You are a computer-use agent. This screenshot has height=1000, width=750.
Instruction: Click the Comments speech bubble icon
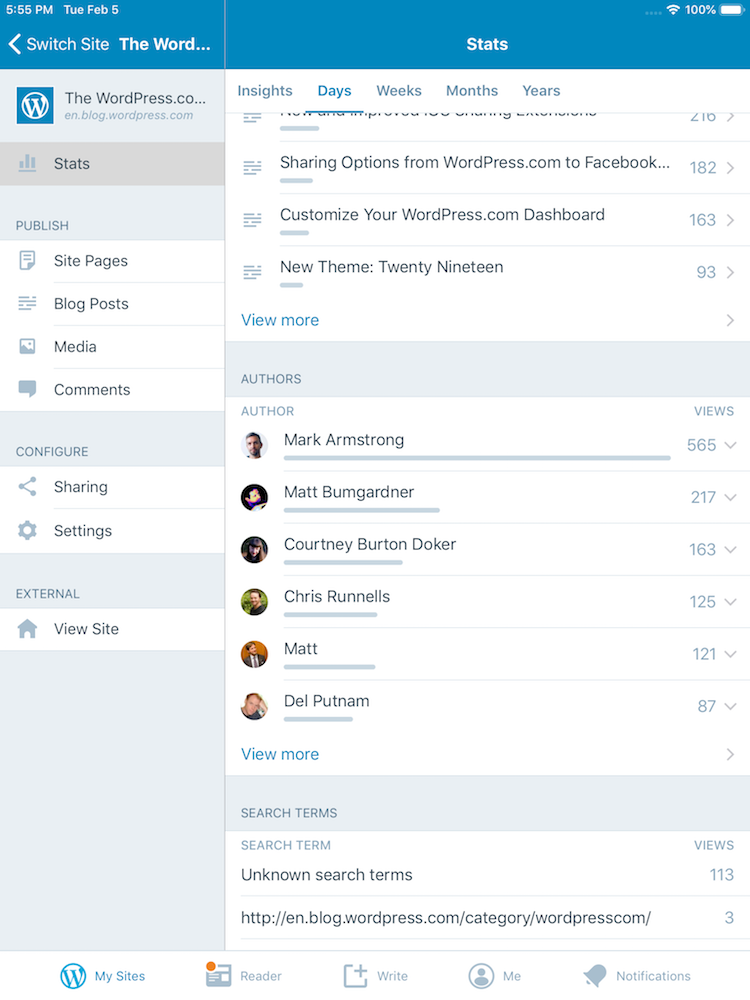pyautogui.click(x=27, y=389)
